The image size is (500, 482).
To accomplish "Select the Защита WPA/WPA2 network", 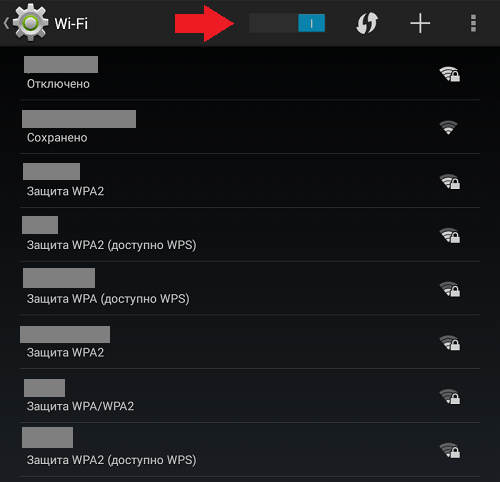I will pos(250,395).
